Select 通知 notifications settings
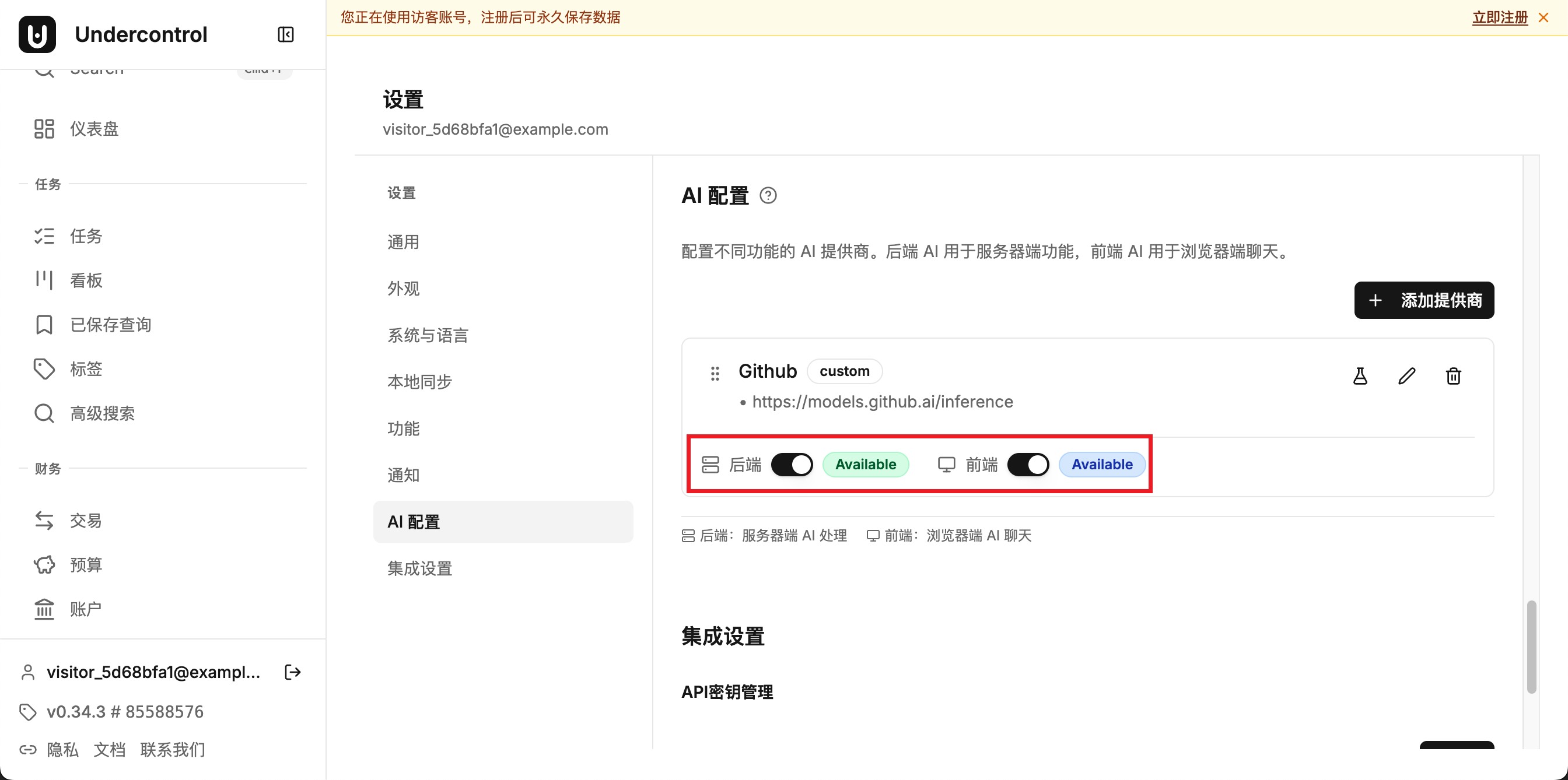This screenshot has width=1568, height=780. (503, 475)
